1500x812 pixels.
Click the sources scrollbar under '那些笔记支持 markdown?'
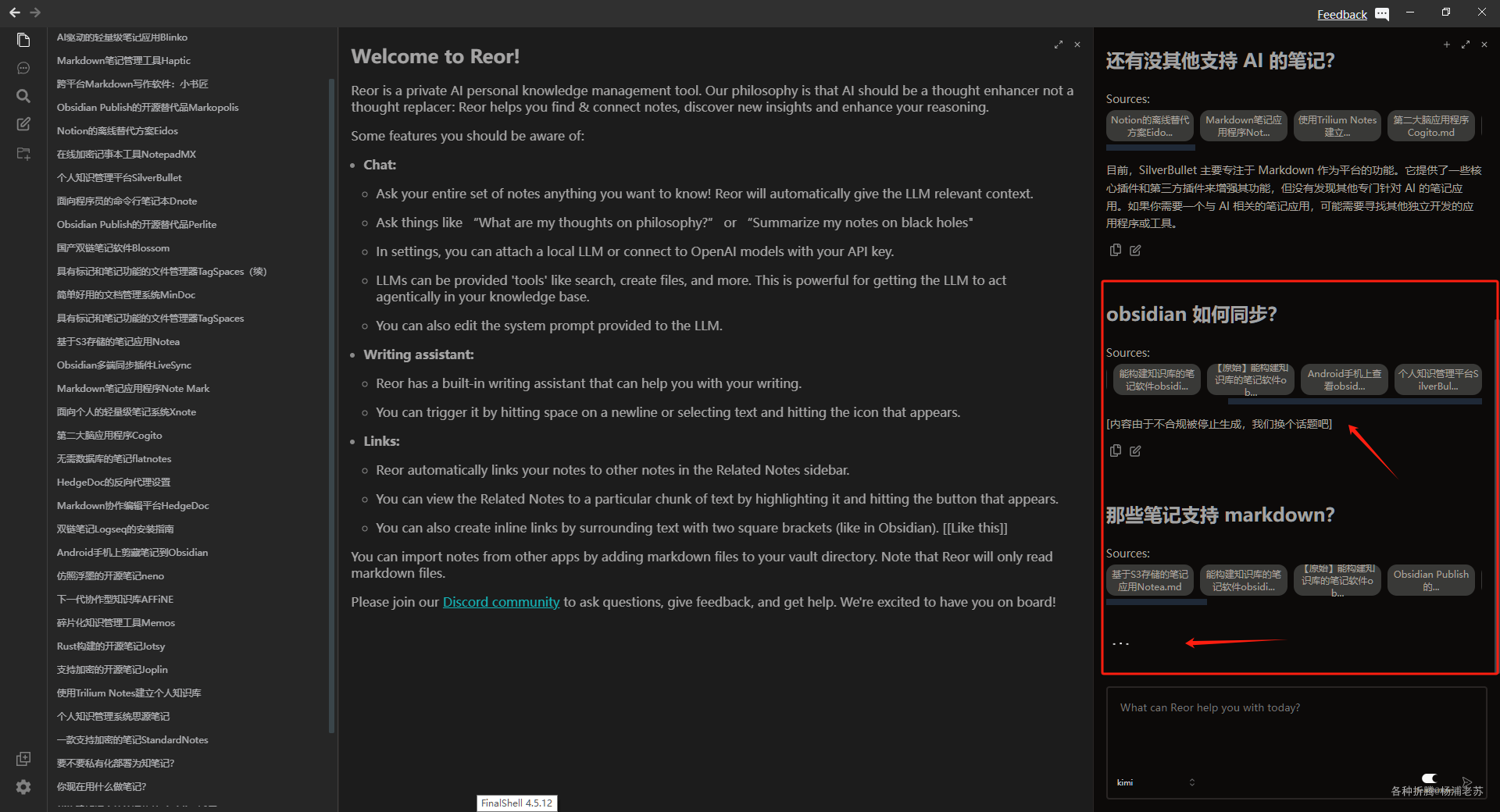coord(1156,602)
